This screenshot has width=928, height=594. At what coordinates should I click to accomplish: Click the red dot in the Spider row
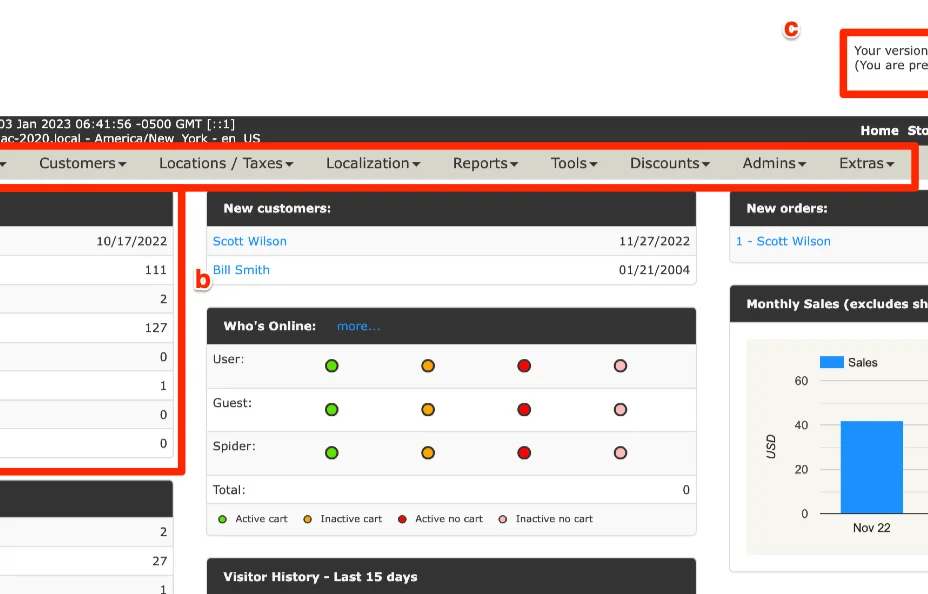524,453
